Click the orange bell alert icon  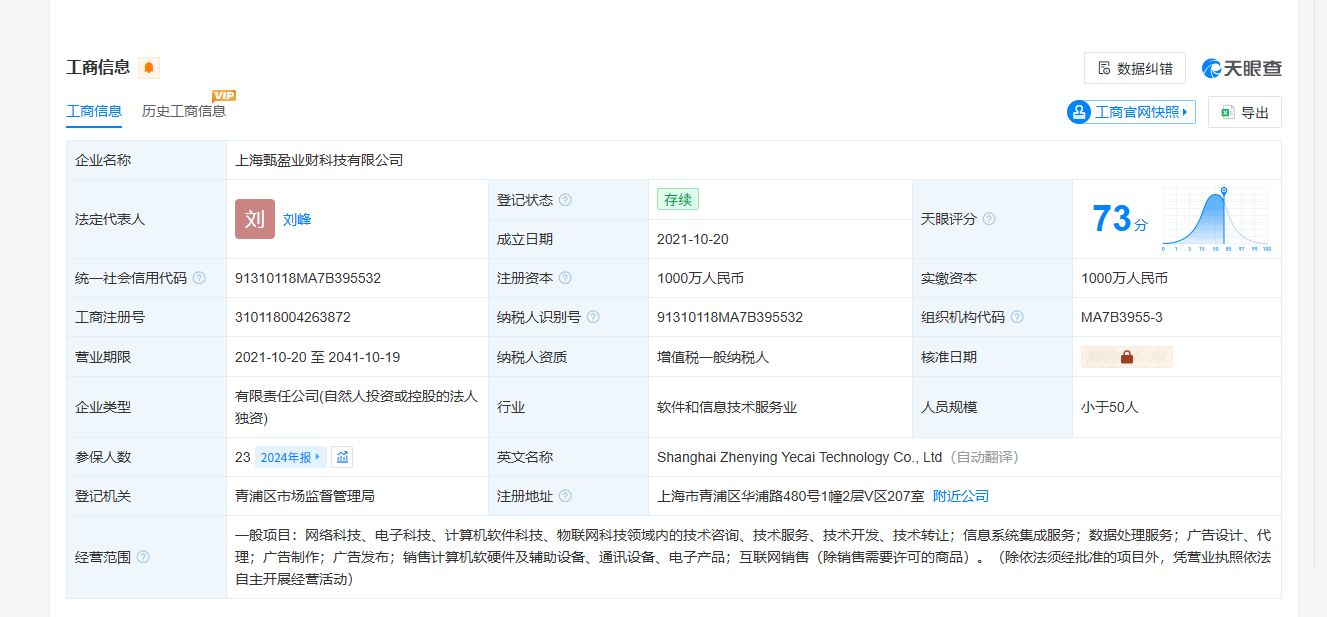[149, 68]
